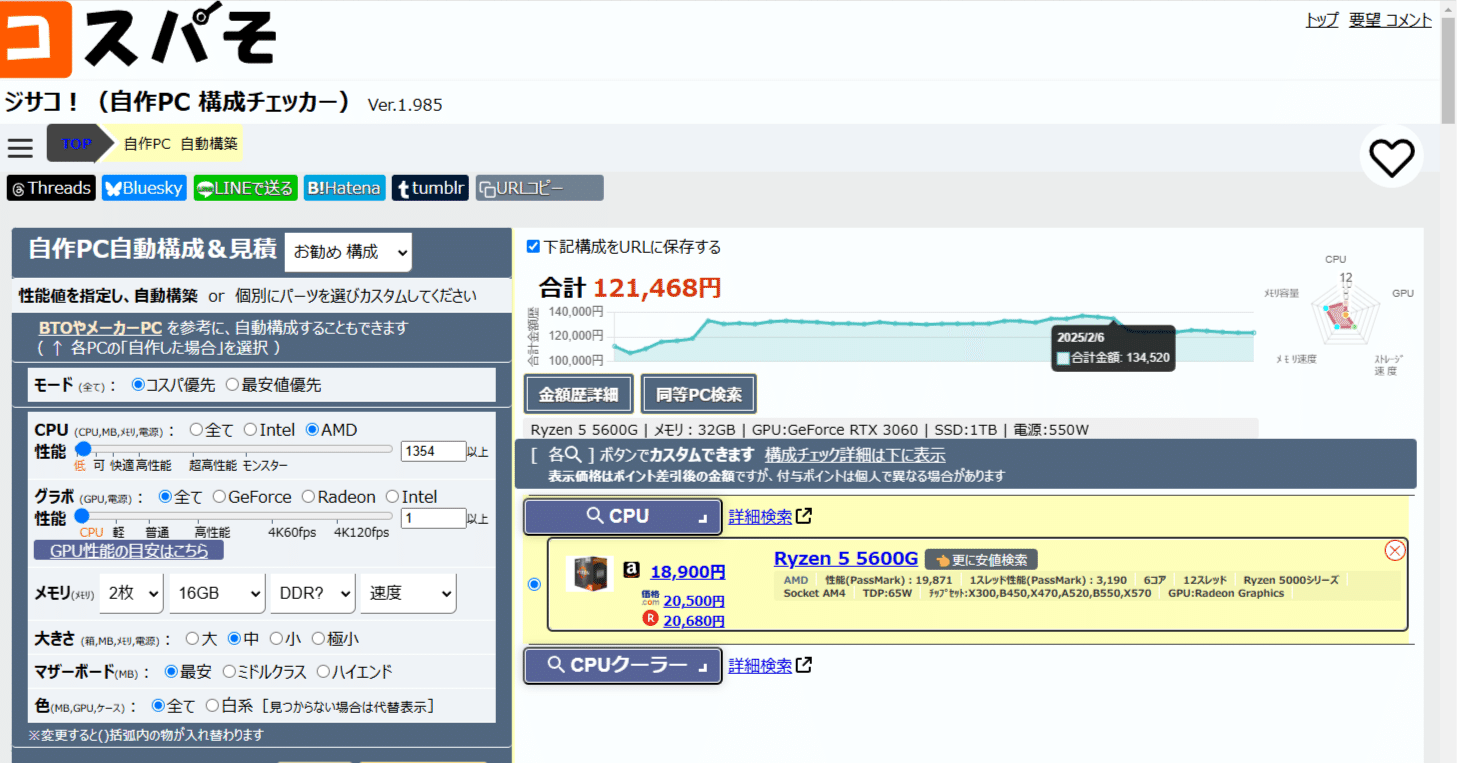
Task: Open the Ryzen 5 5600G product link
Action: click(x=845, y=558)
